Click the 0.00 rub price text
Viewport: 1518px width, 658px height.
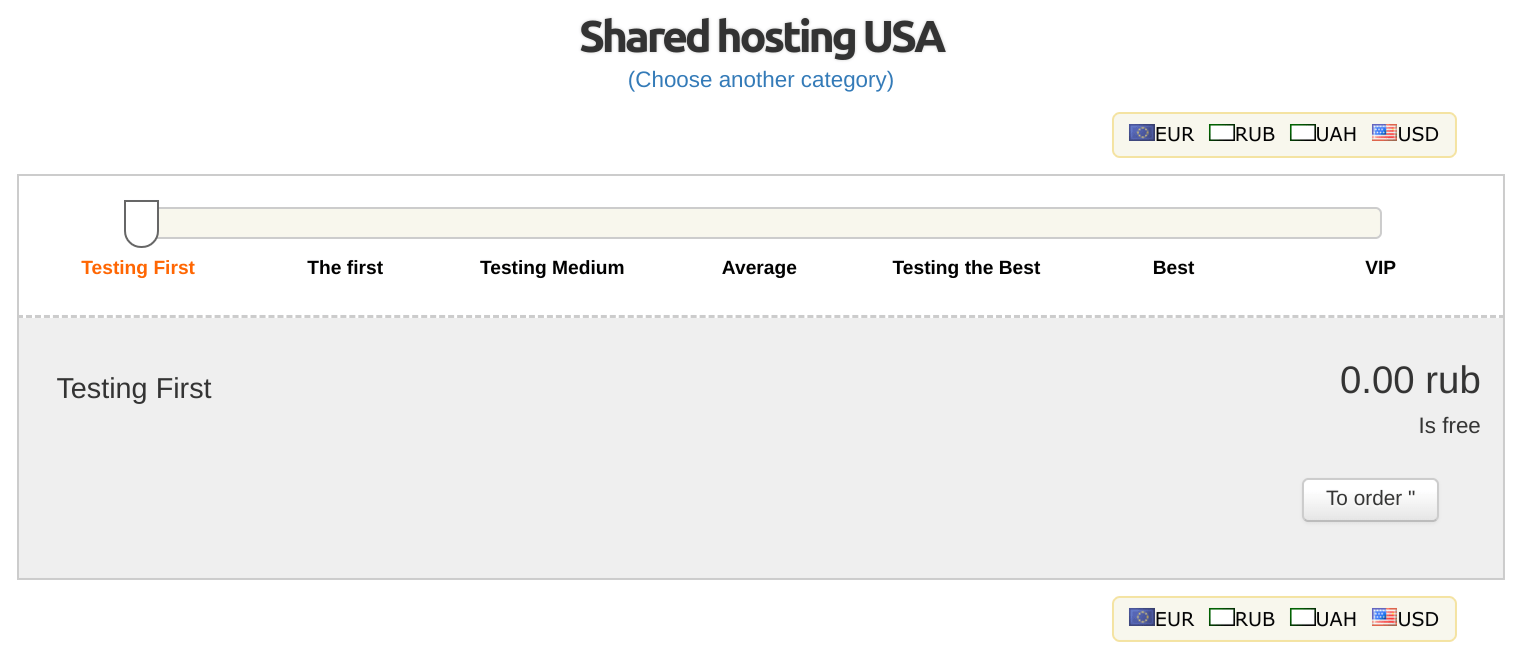(1410, 380)
